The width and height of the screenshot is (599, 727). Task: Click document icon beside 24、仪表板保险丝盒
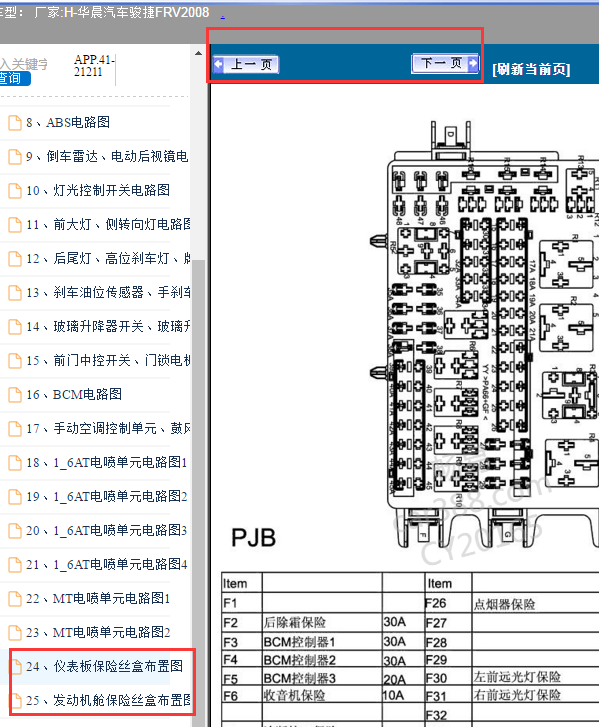[x=16, y=667]
